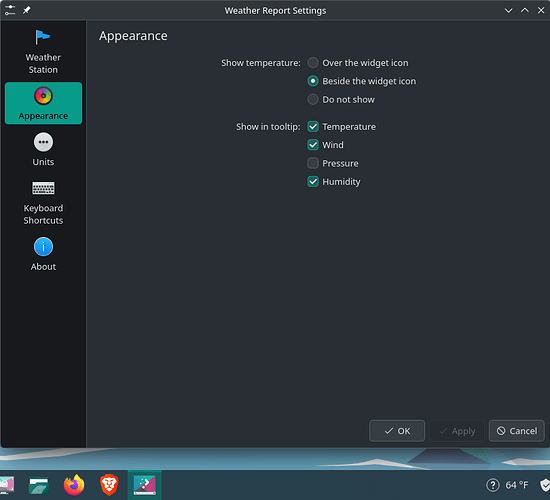Image resolution: width=550 pixels, height=500 pixels.
Task: Click the Show temperature label
Action: 261,63
